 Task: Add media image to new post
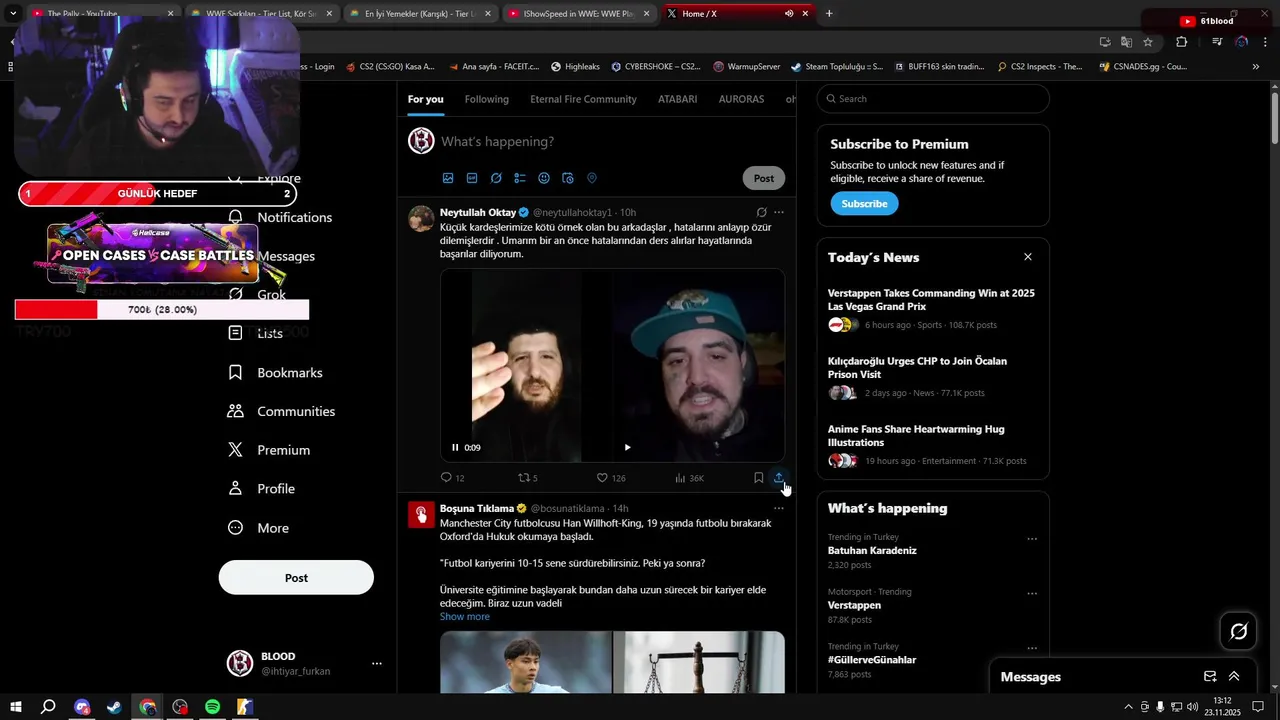coord(448,178)
